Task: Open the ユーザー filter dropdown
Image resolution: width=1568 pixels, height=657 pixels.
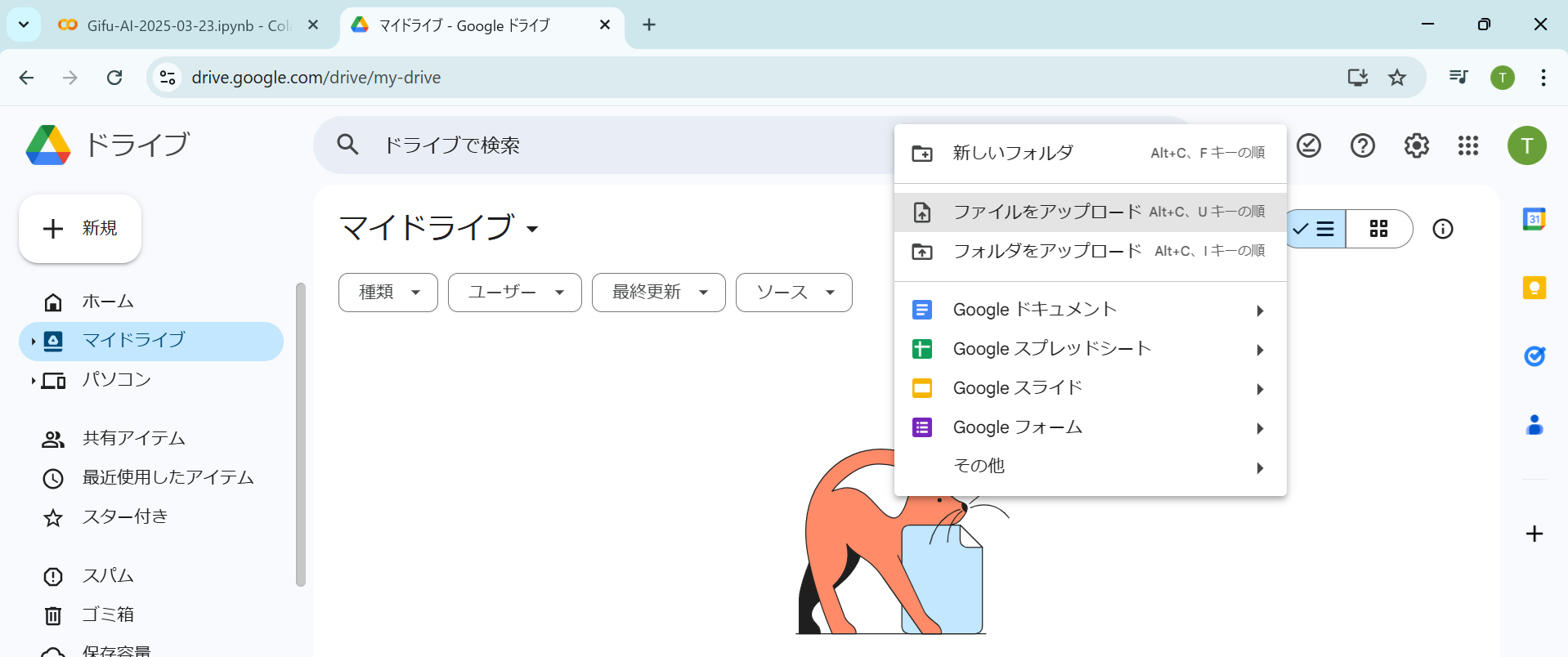Action: [515, 293]
